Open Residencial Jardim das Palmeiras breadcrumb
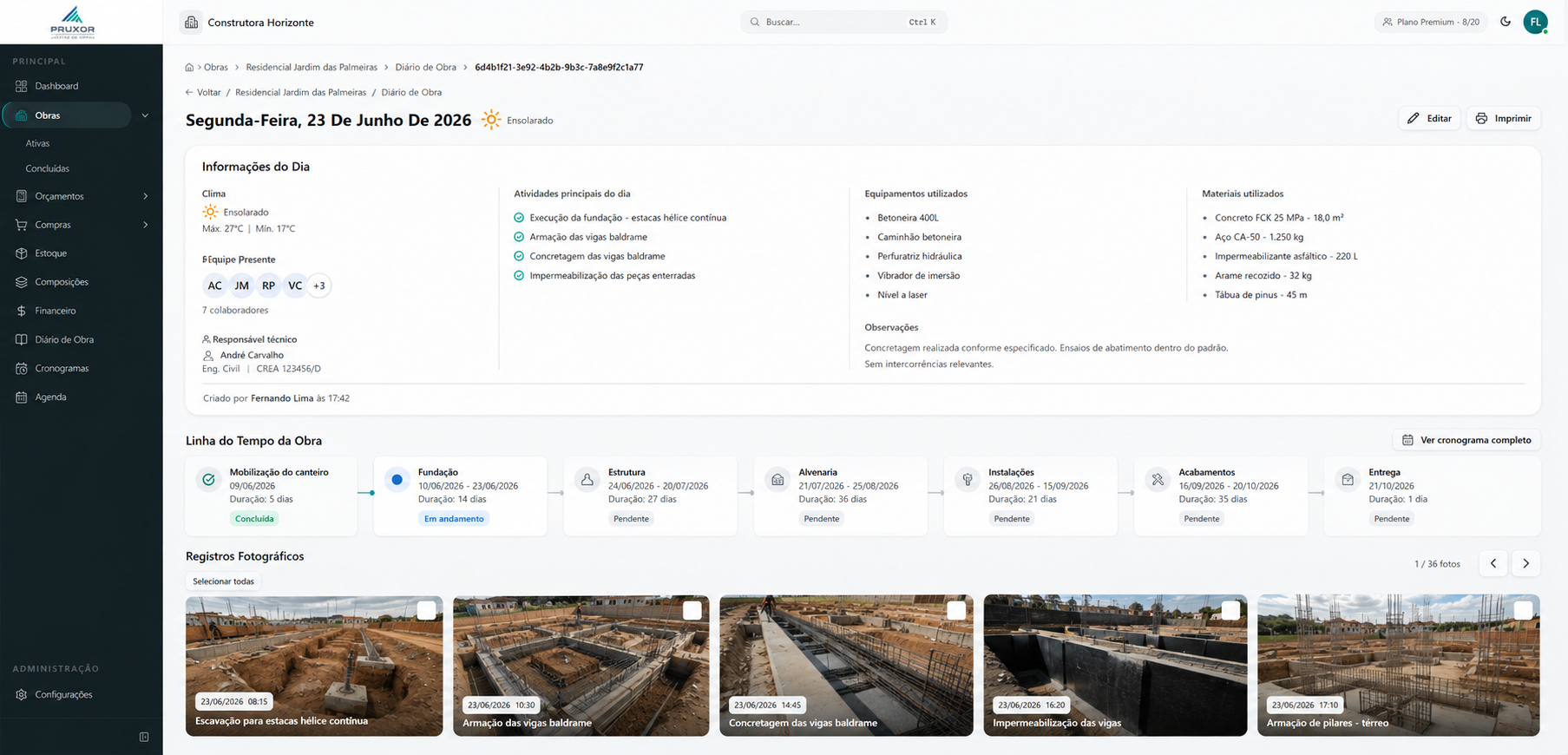Image resolution: width=1568 pixels, height=755 pixels. (x=312, y=67)
